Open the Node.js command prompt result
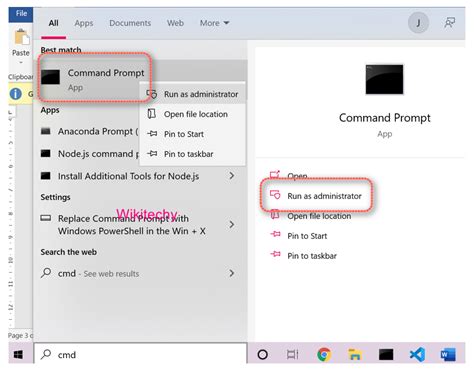This screenshot has width=474, height=372. (x=89, y=154)
